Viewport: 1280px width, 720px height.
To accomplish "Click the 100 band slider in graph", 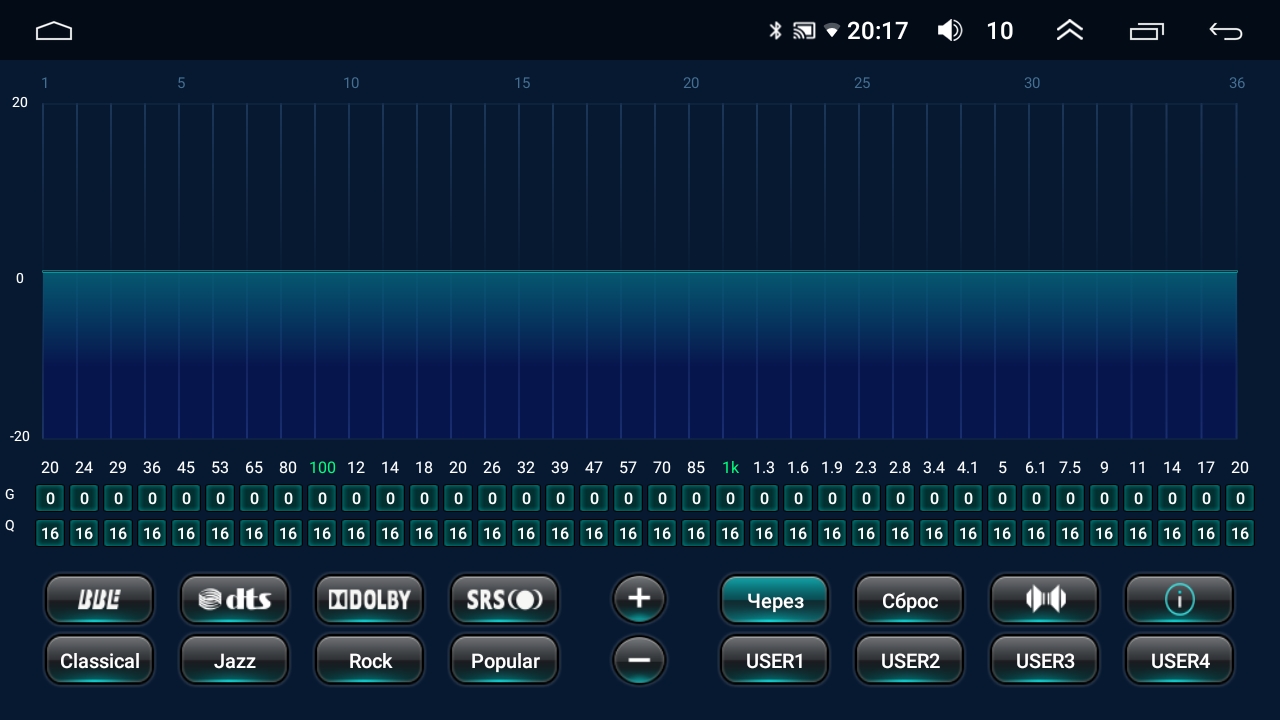I will pos(315,271).
